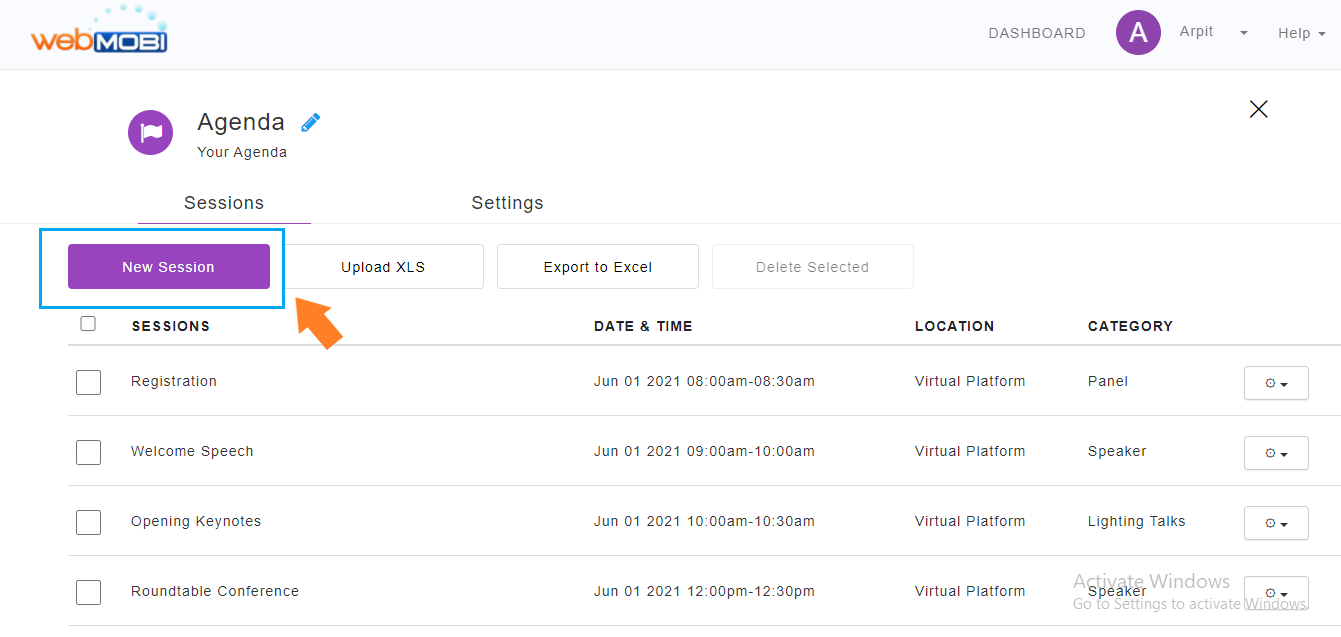Switch to the Sessions tab
Viewport: 1341px width, 637px height.
[x=224, y=203]
